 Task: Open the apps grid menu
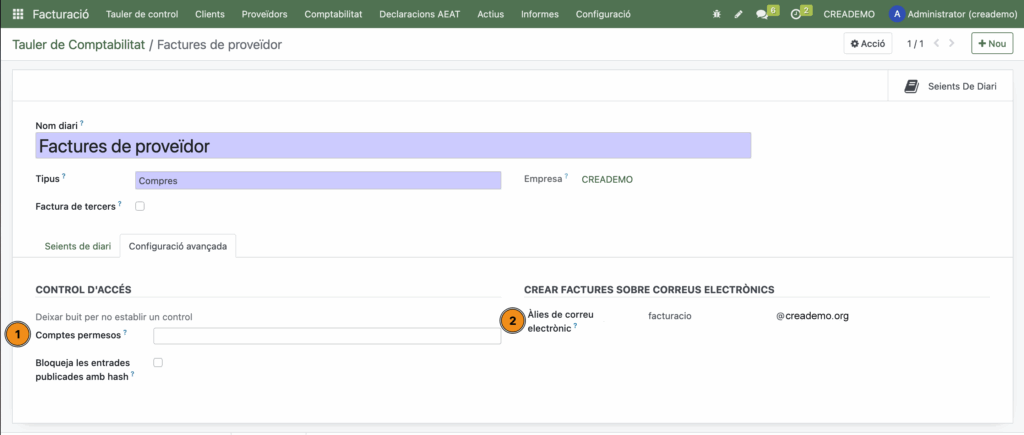click(x=18, y=15)
